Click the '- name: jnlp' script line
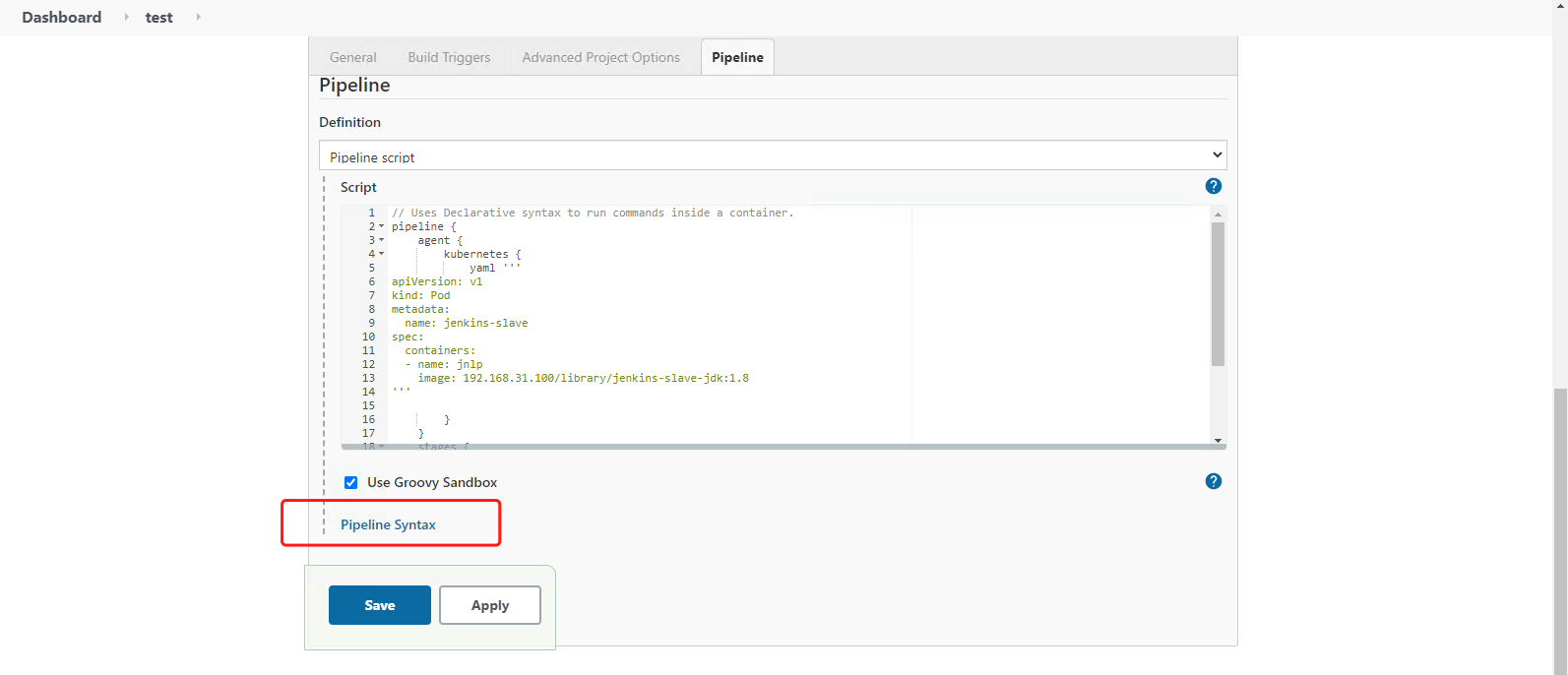 pos(444,364)
